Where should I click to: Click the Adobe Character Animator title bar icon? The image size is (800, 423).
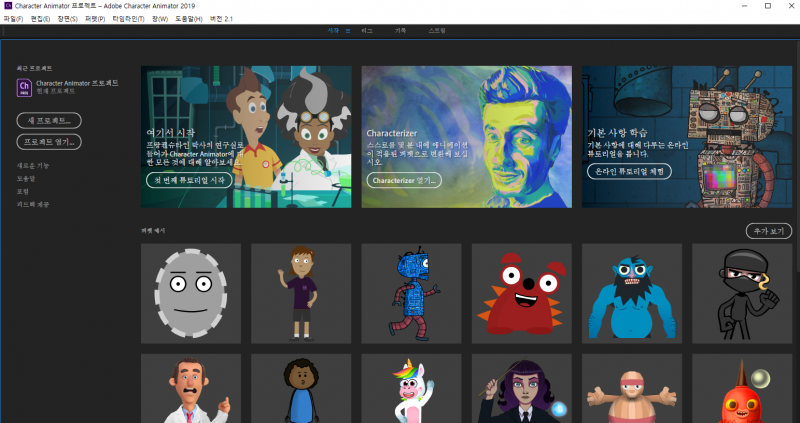pyautogui.click(x=8, y=6)
